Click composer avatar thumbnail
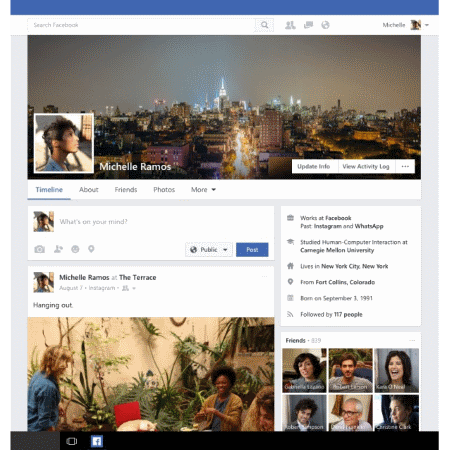450x450 pixels. [x=44, y=221]
